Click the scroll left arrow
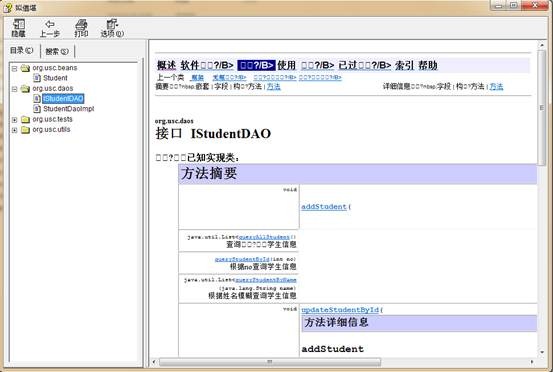The image size is (553, 372). tap(153, 362)
